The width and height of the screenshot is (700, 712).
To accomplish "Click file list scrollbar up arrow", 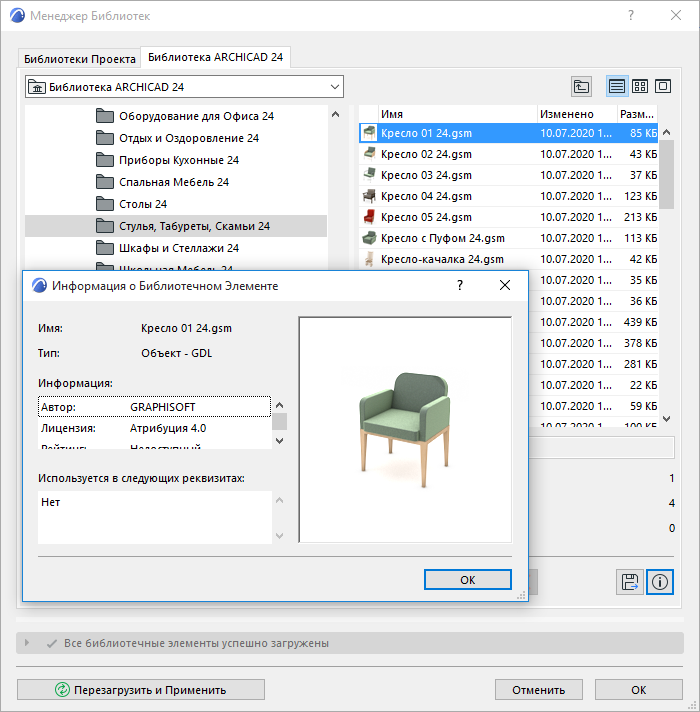I will pyautogui.click(x=666, y=133).
